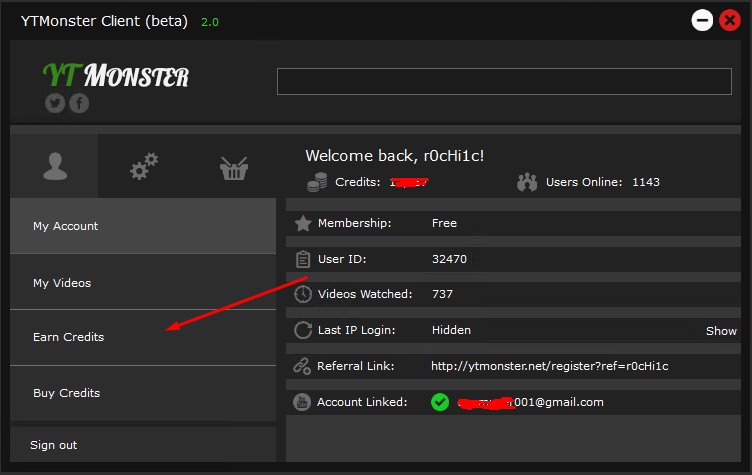
Task: Click the Membership value Free
Action: (x=444, y=223)
